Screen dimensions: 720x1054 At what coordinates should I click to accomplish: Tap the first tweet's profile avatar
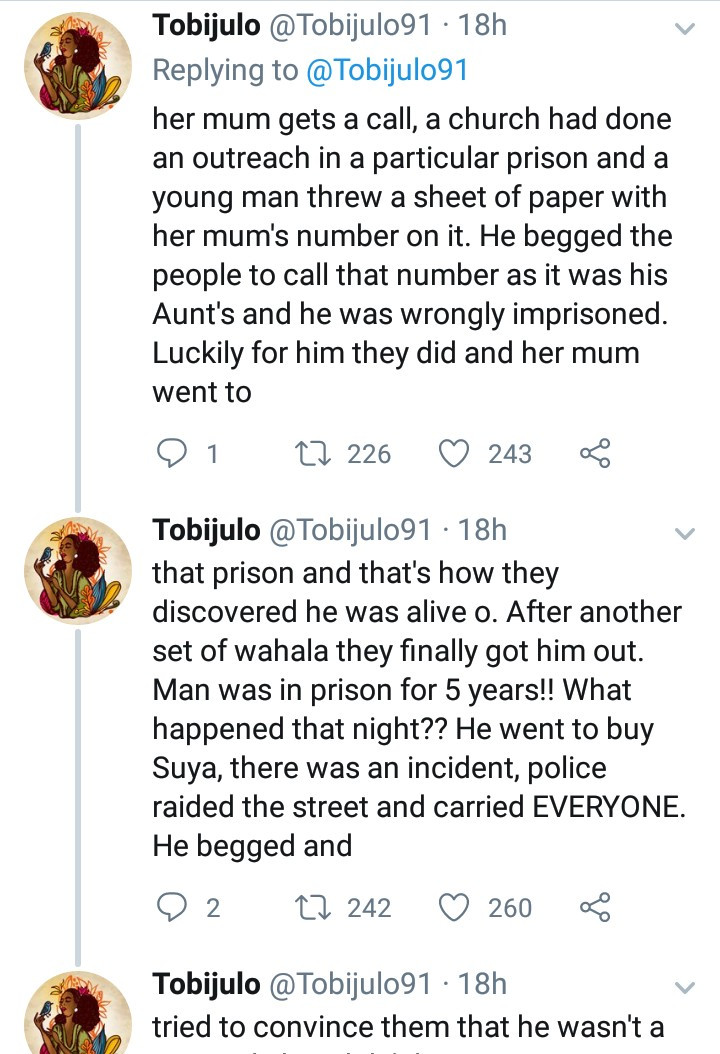pyautogui.click(x=77, y=64)
